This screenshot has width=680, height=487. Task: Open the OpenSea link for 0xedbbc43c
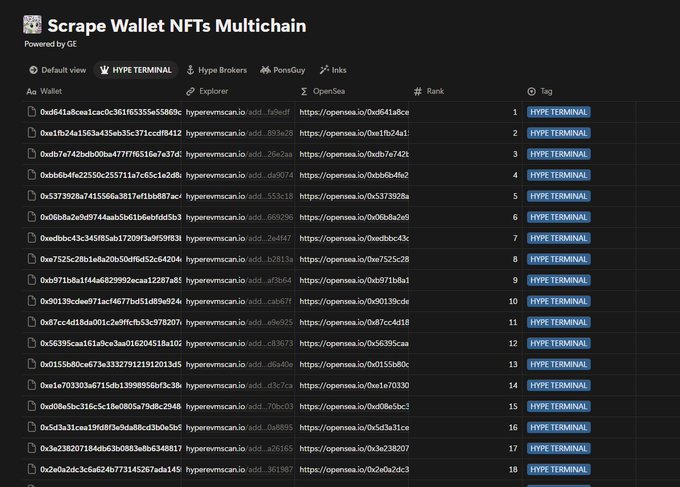(x=354, y=239)
